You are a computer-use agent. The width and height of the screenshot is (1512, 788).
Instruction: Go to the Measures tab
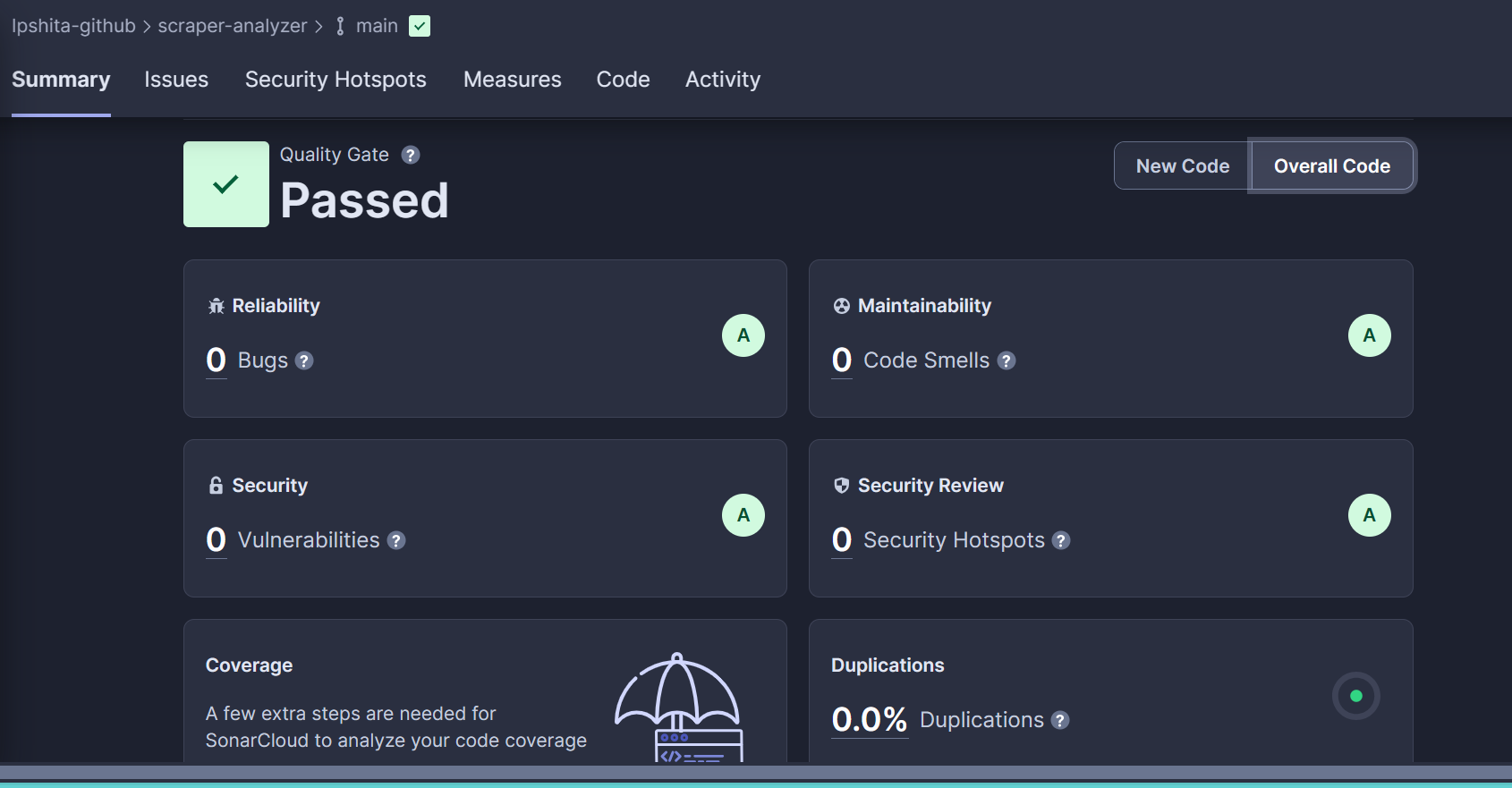[513, 80]
